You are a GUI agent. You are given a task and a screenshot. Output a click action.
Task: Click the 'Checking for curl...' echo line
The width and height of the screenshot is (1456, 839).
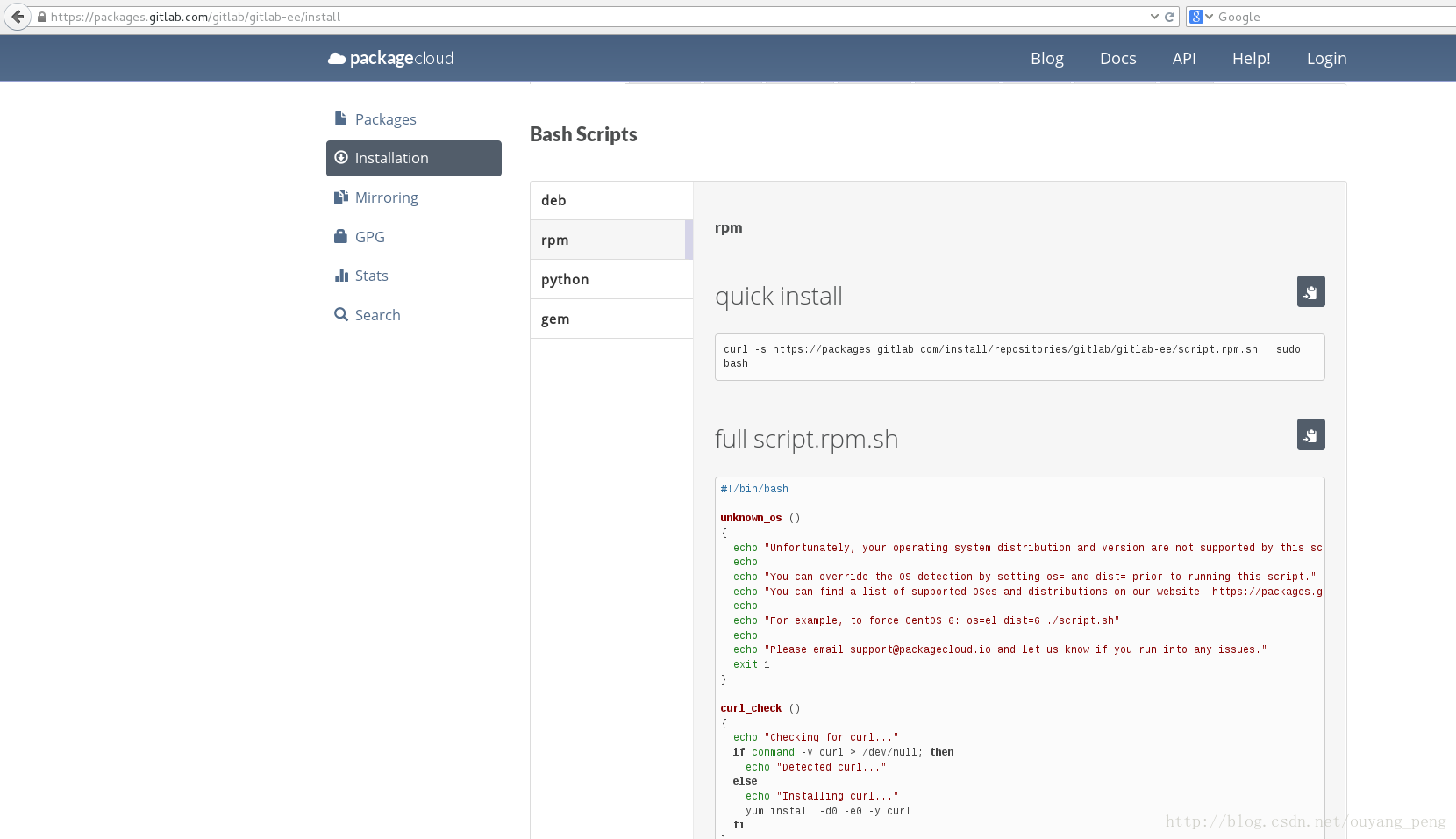(x=816, y=737)
